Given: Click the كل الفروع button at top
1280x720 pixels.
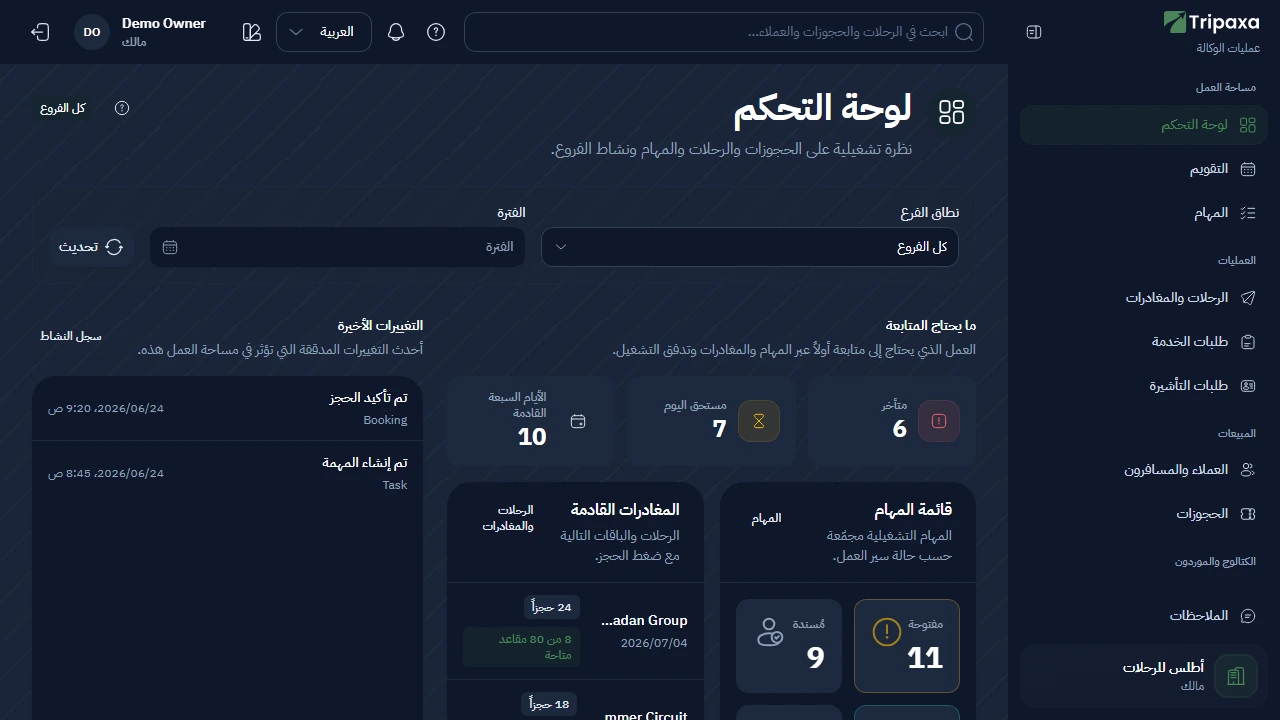Looking at the screenshot, I should [x=63, y=108].
